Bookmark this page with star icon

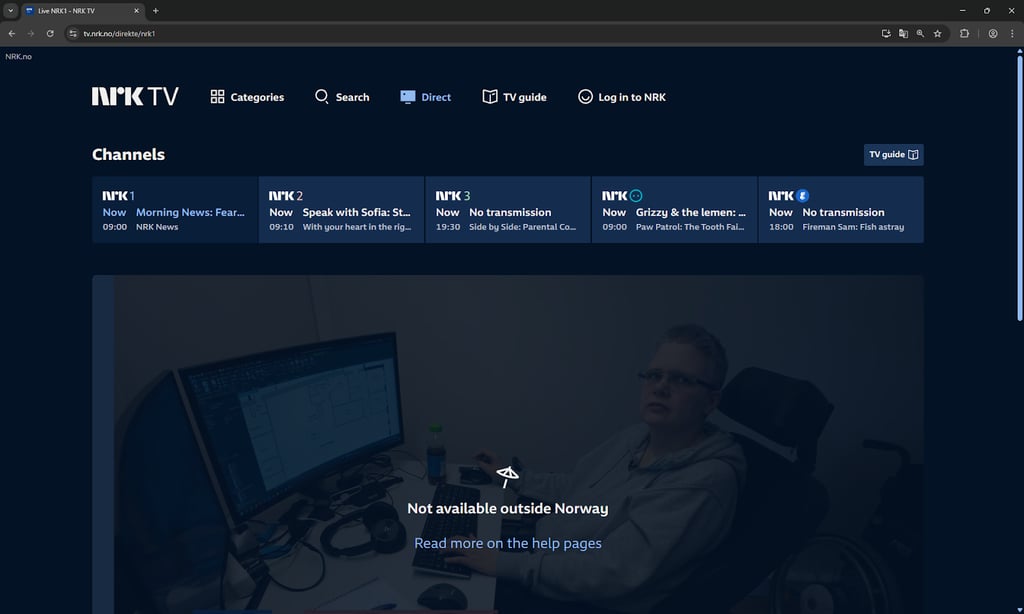point(937,33)
